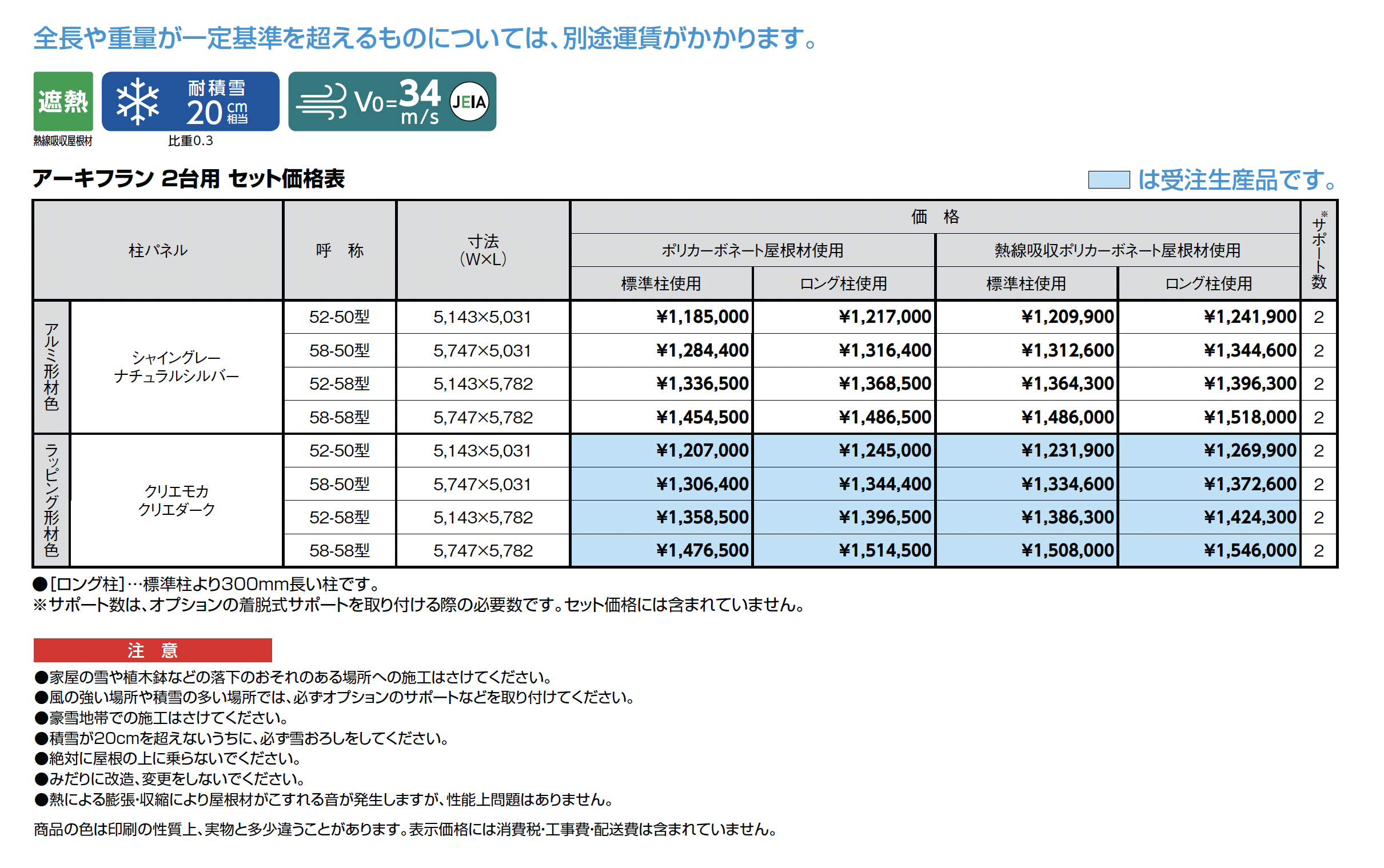Click the 価格 column header
1384x868 pixels.
tap(934, 217)
